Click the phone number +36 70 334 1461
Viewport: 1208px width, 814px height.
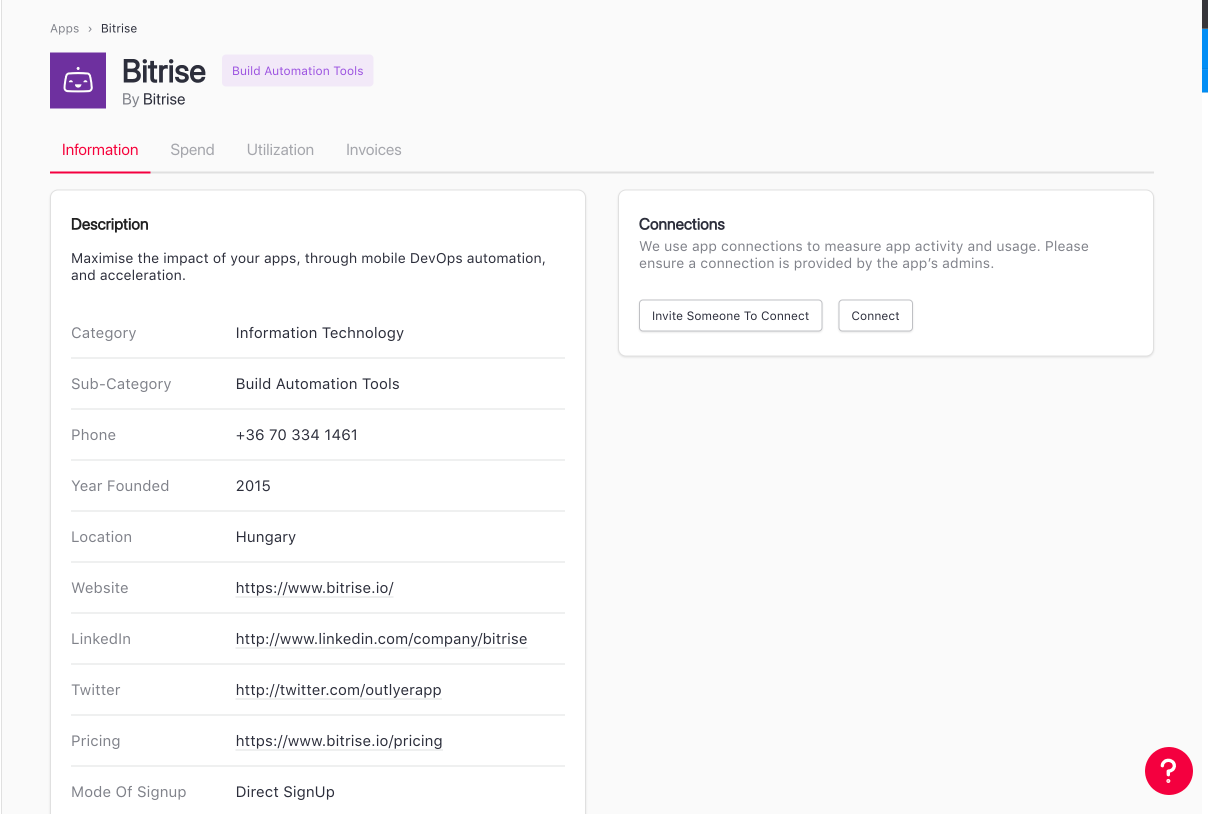[297, 435]
